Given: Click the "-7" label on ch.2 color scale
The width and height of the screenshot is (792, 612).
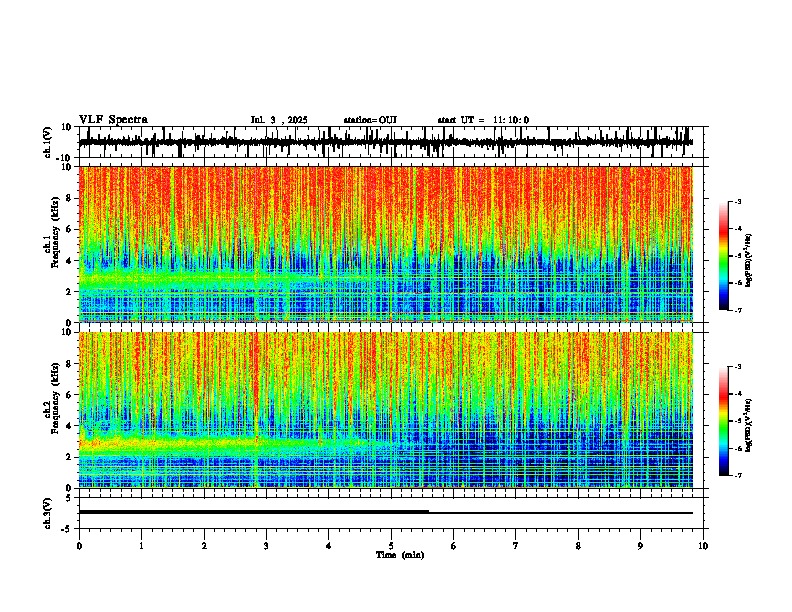Looking at the screenshot, I should (737, 475).
